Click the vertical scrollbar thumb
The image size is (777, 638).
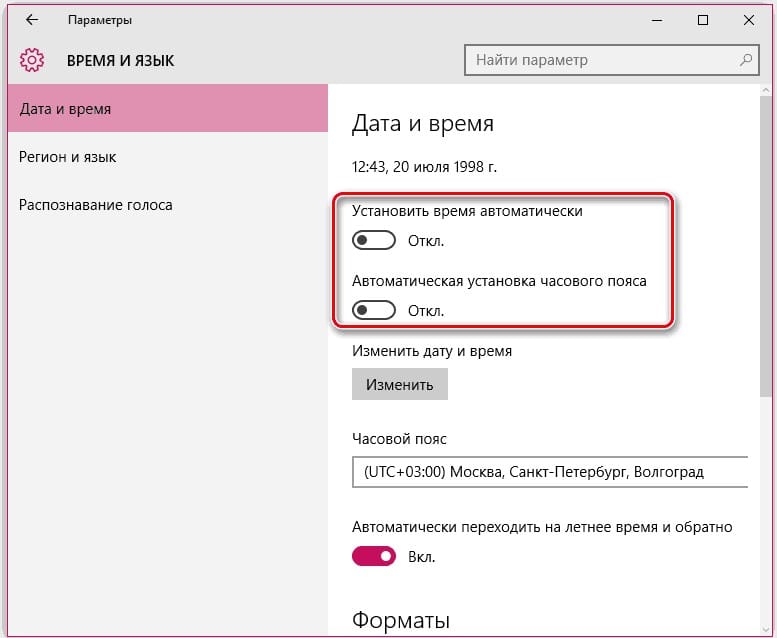(766, 246)
